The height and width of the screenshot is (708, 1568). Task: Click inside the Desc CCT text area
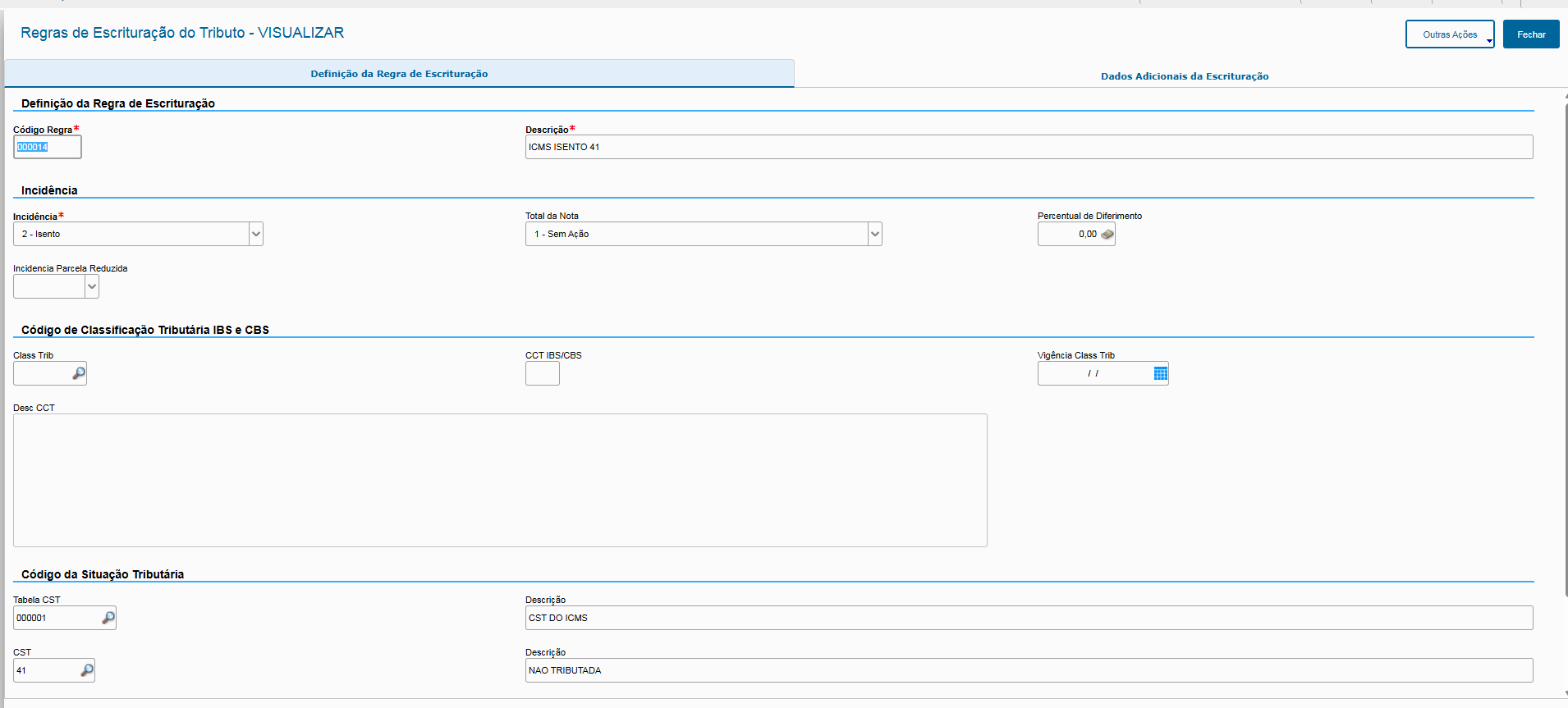499,480
